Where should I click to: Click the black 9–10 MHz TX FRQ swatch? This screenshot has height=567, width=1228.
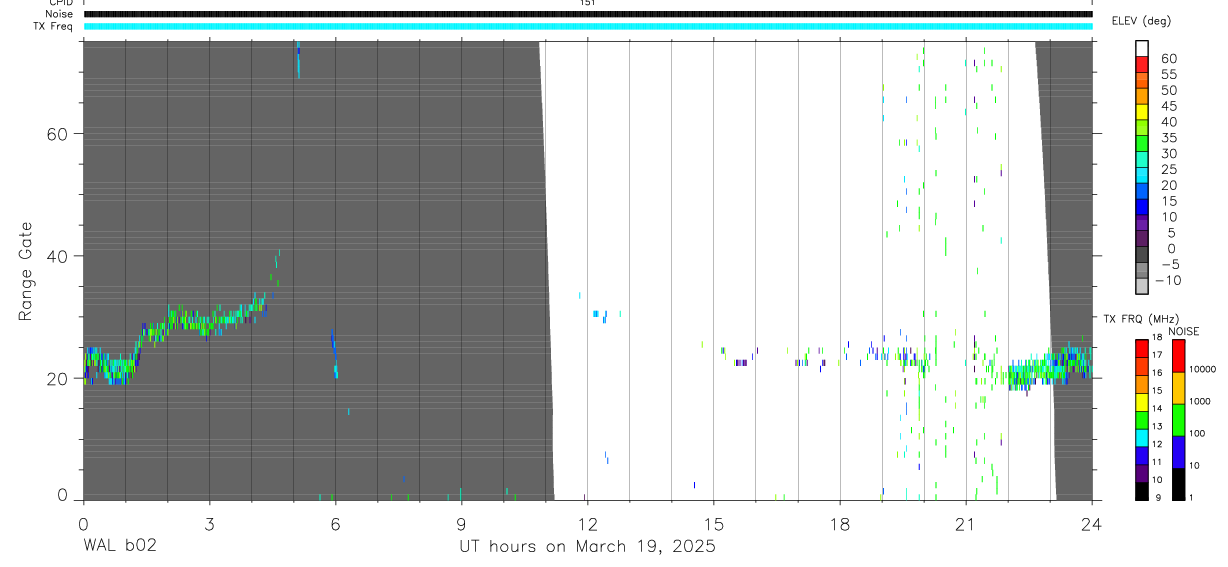click(x=1142, y=490)
